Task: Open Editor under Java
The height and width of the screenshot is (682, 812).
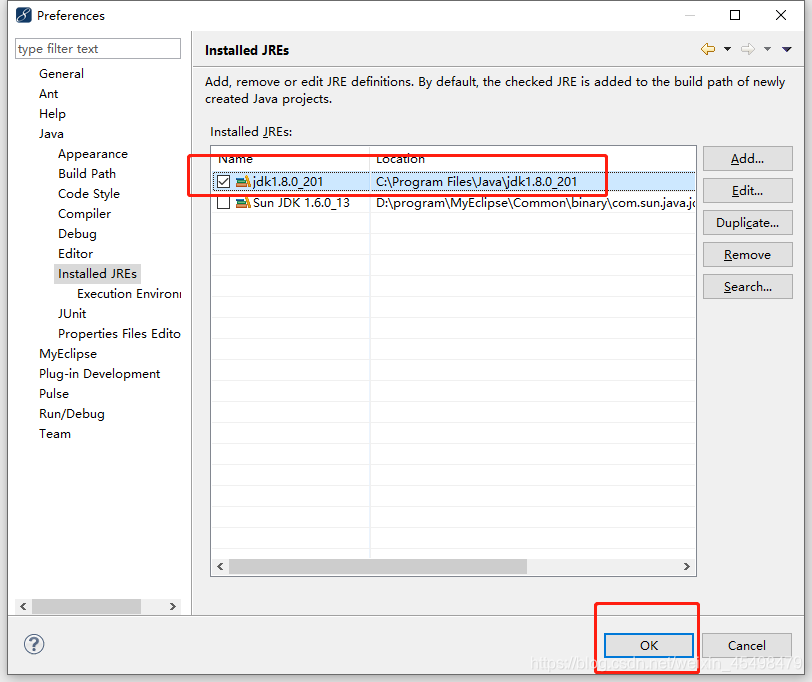Action: point(76,254)
